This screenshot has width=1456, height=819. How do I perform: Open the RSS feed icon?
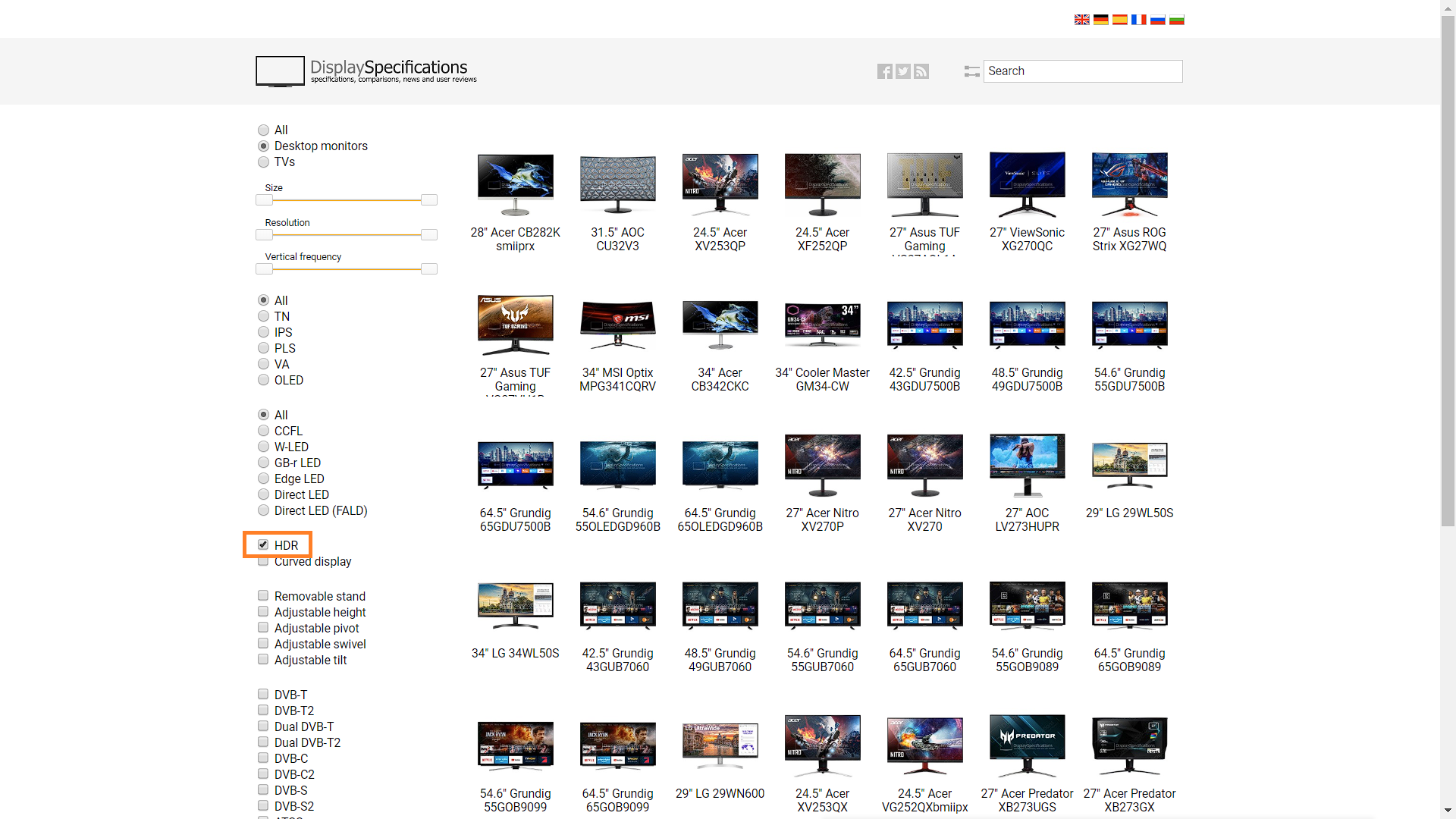click(x=921, y=71)
